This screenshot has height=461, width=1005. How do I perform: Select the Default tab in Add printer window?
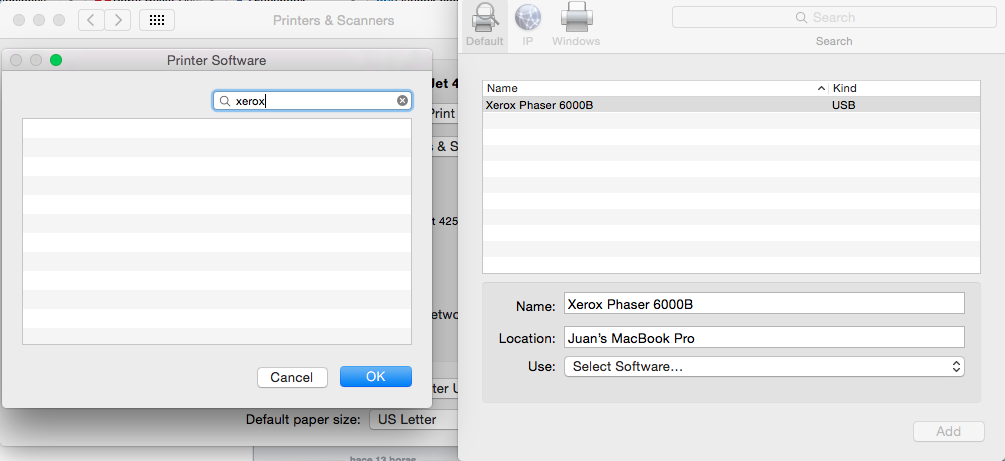(484, 26)
